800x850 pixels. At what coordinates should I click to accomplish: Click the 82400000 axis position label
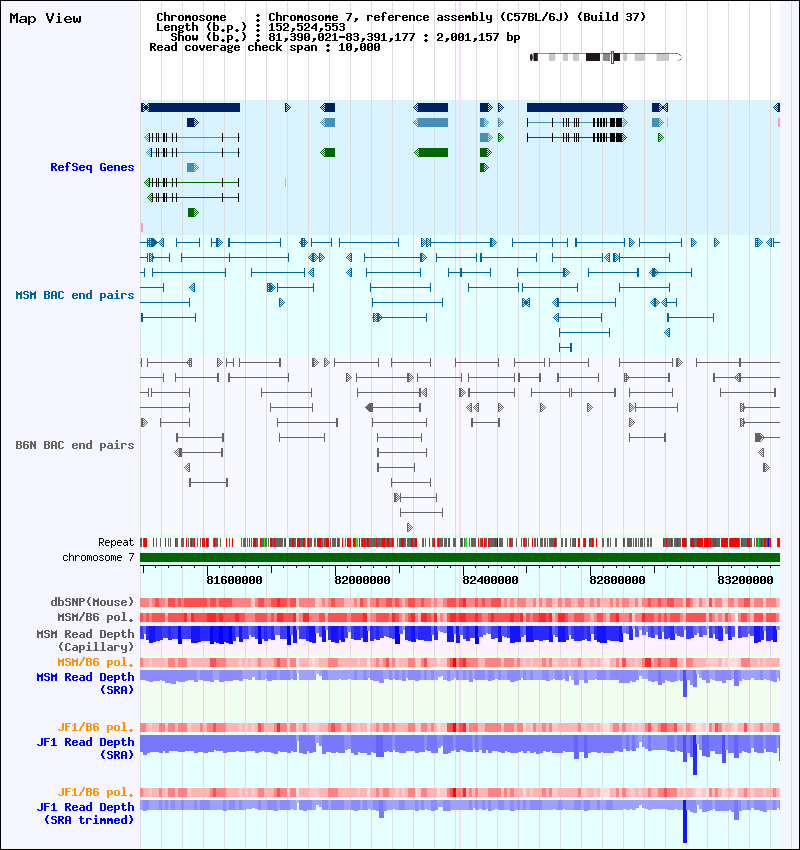pos(490,580)
